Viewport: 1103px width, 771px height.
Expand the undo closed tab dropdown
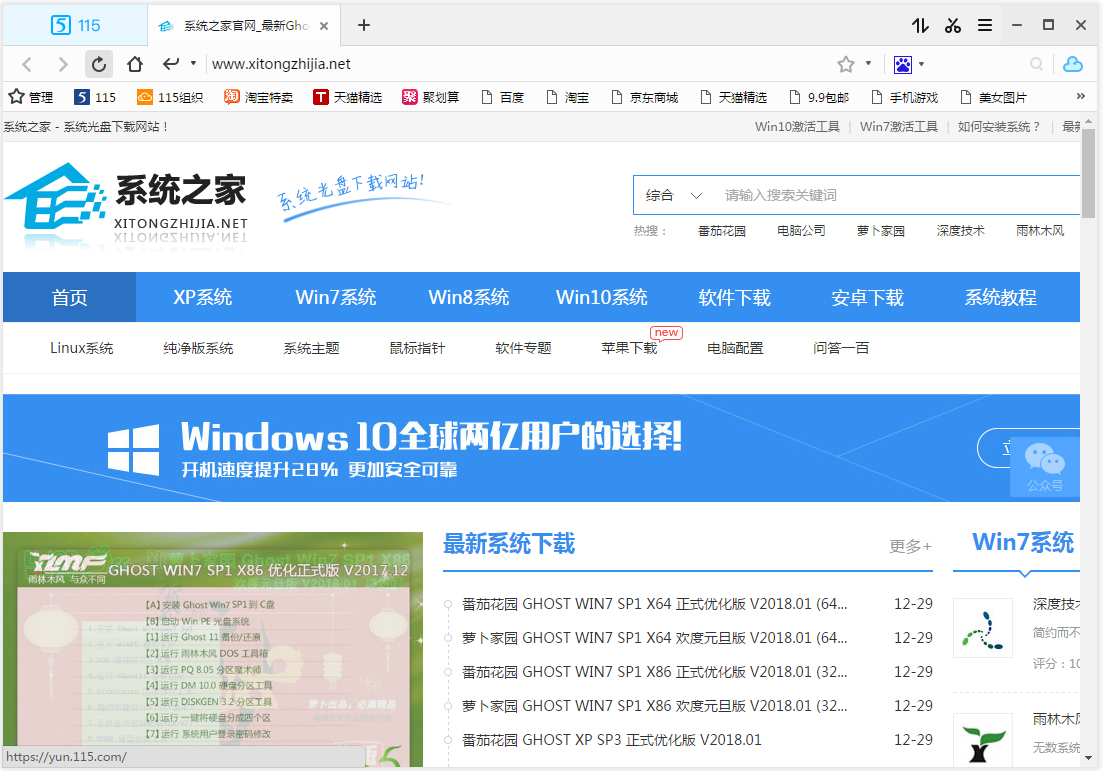coord(193,63)
